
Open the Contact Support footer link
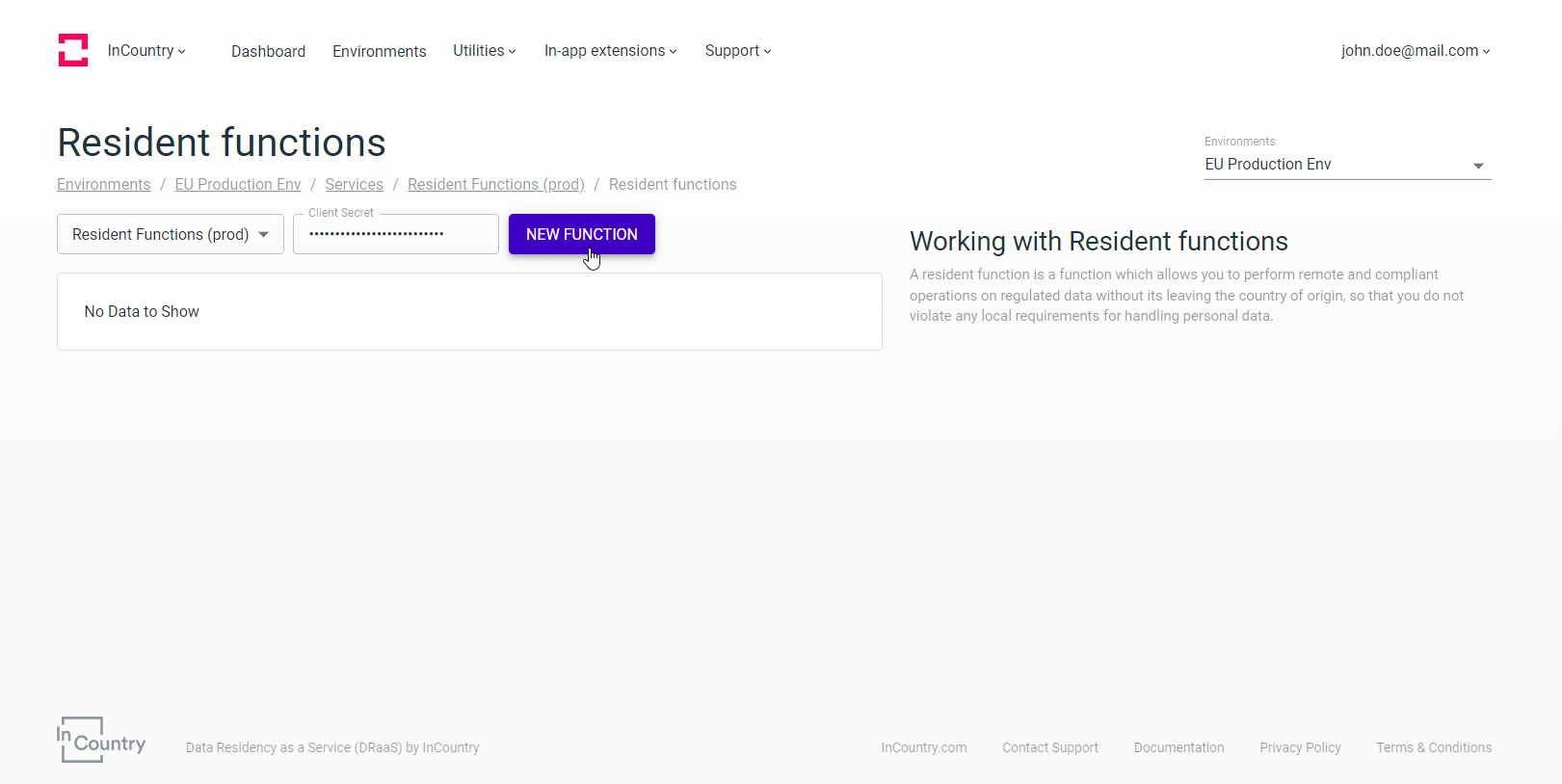[x=1050, y=747]
